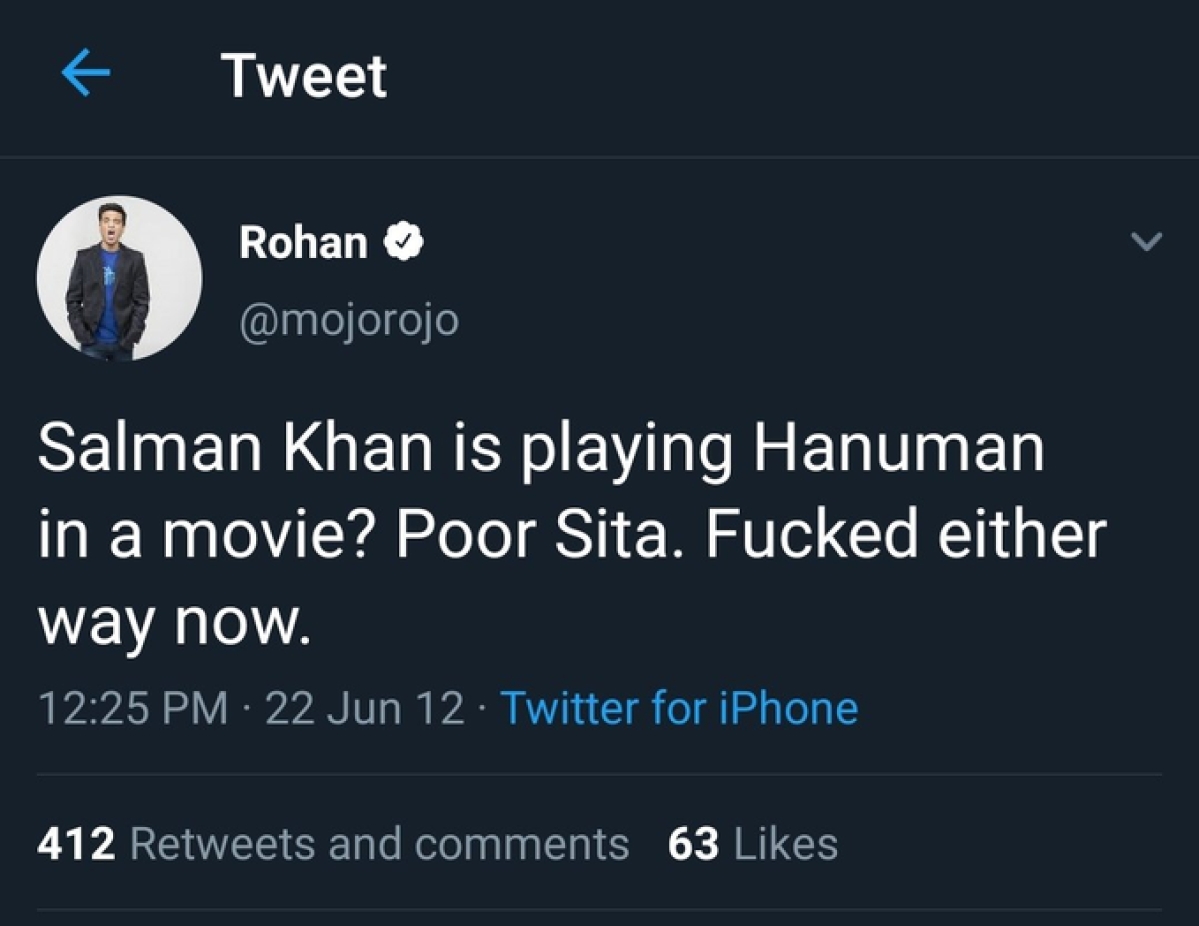Click the Tweet header title
This screenshot has width=1199, height=926.
[x=304, y=76]
